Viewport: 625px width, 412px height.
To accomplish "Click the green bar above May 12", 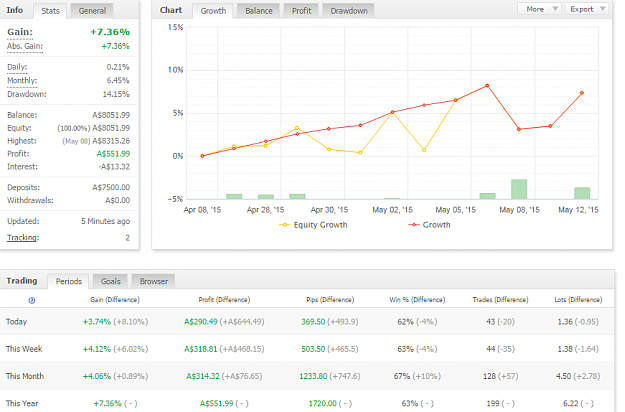I will pyautogui.click(x=582, y=193).
